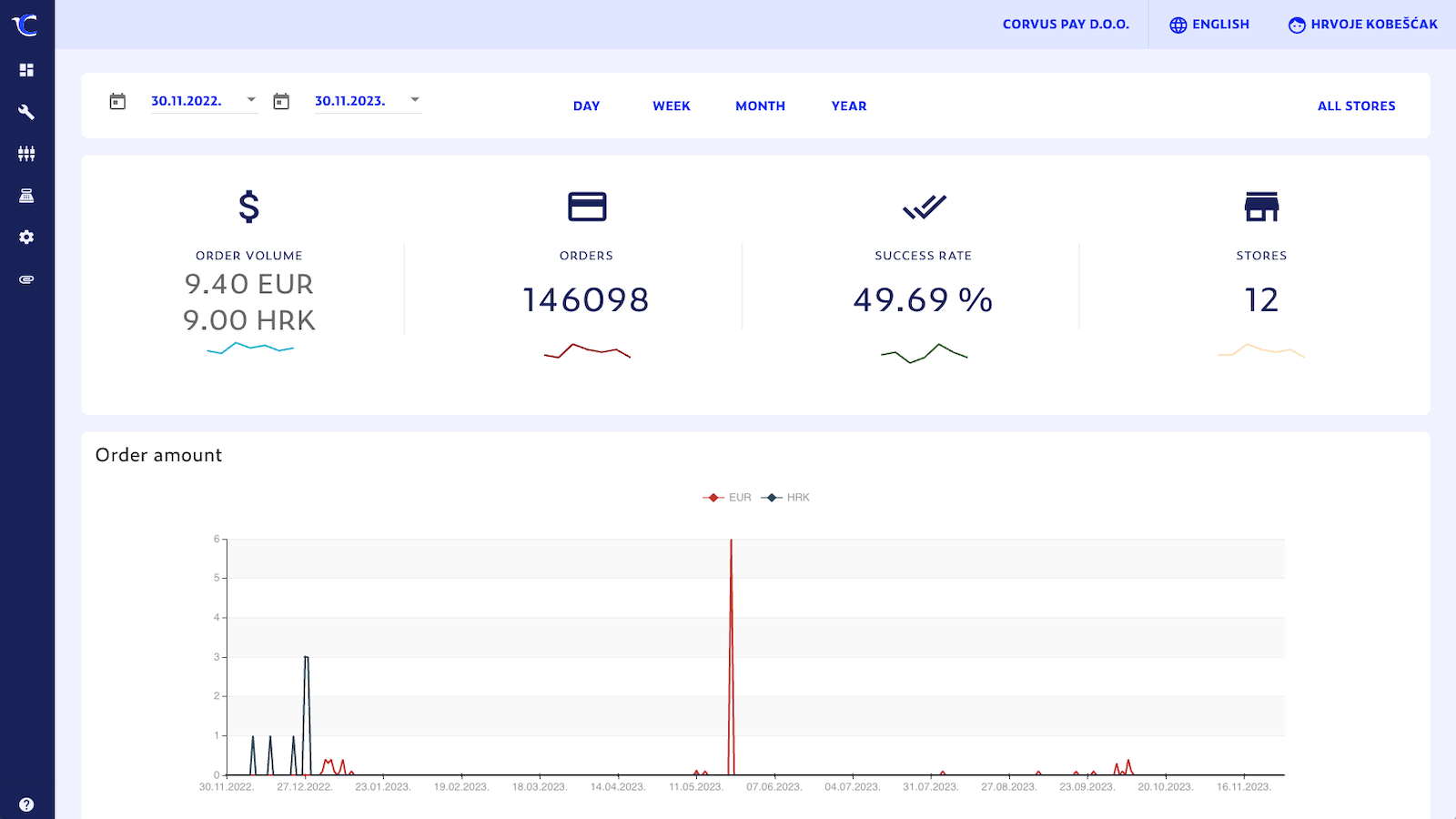Click the start date calendar icon

(117, 101)
